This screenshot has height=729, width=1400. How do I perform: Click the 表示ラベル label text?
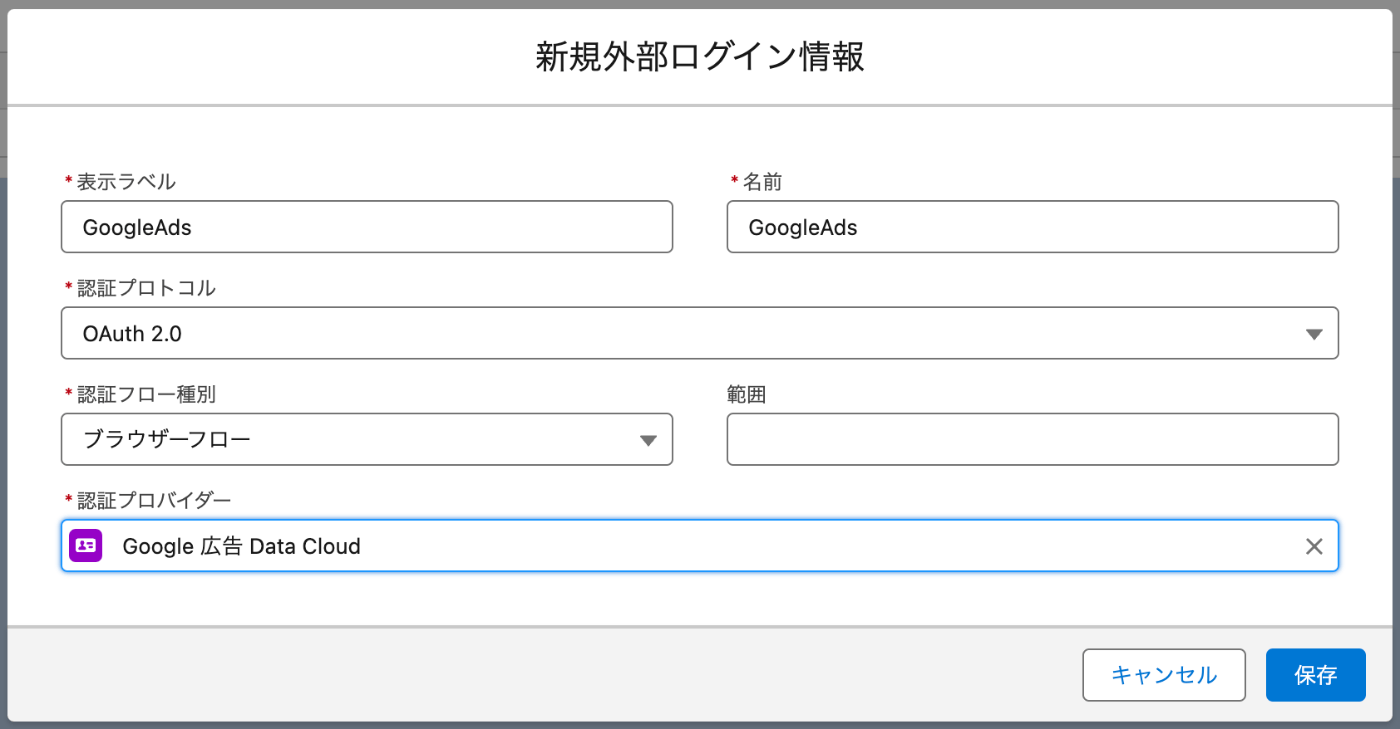(126, 182)
